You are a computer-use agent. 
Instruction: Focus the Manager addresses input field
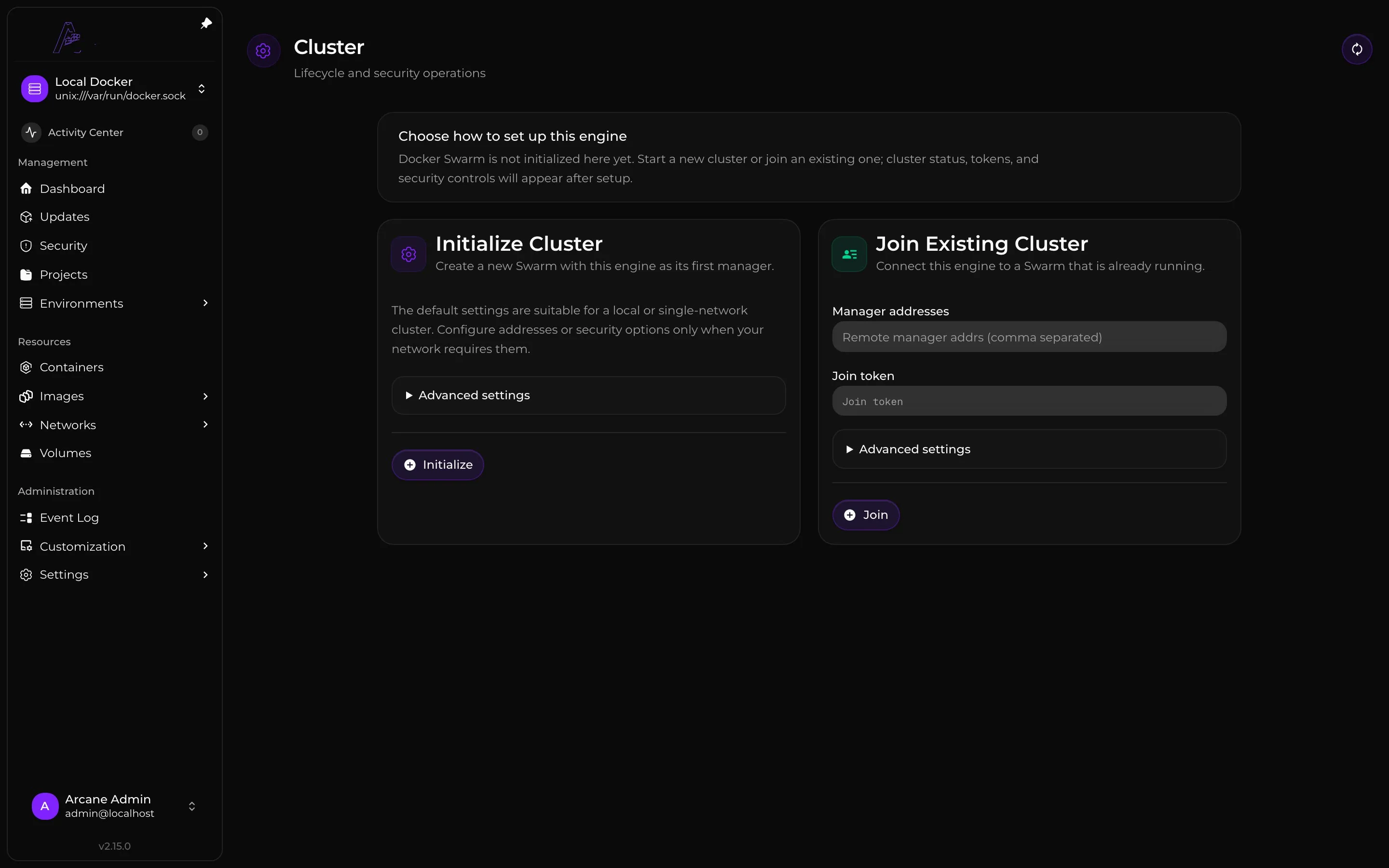[x=1029, y=337]
